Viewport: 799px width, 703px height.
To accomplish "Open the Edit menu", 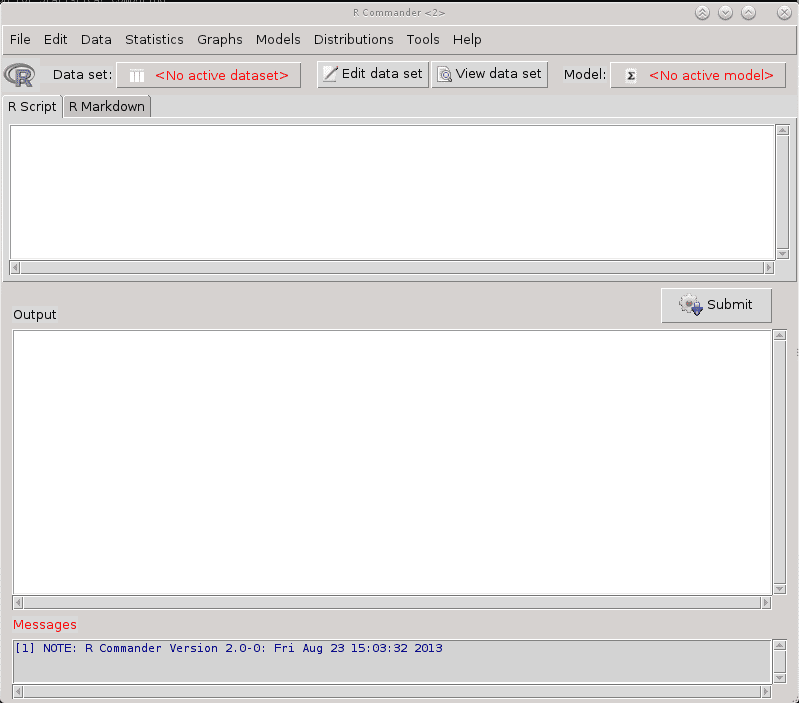I will 55,39.
